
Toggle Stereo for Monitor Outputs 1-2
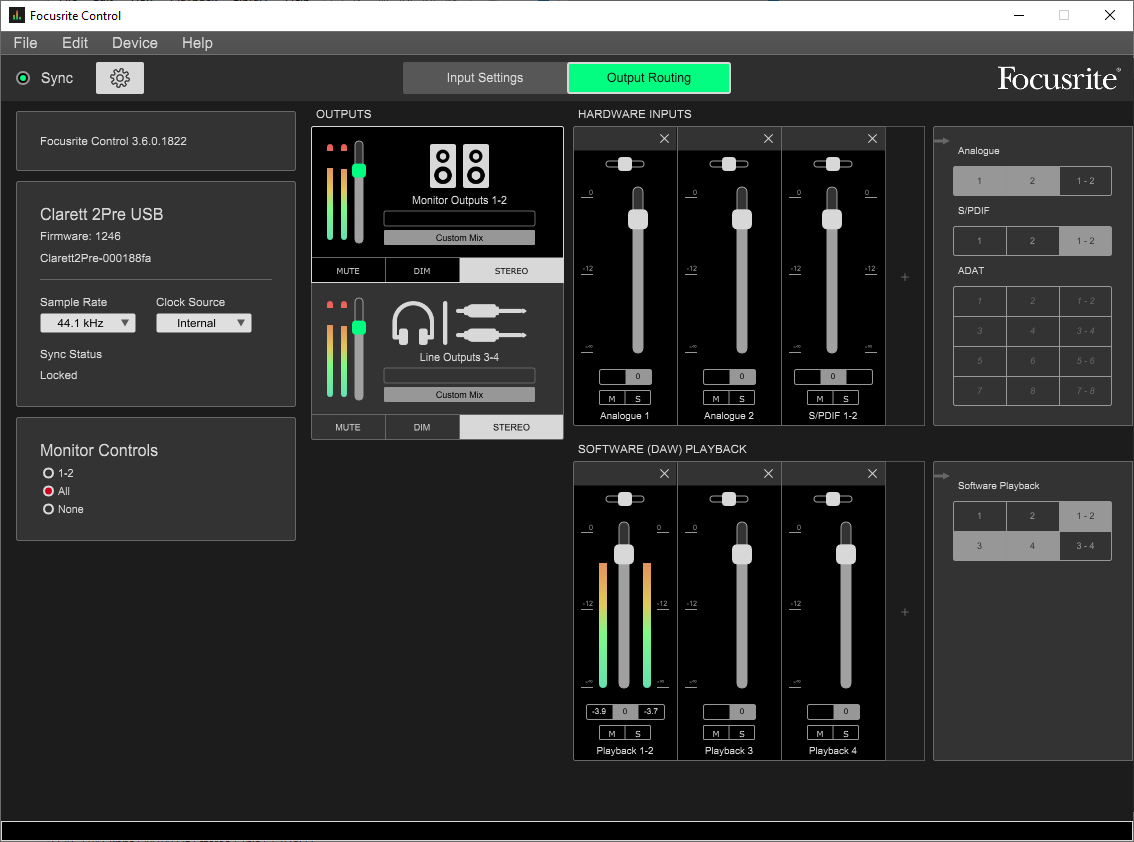(x=511, y=271)
